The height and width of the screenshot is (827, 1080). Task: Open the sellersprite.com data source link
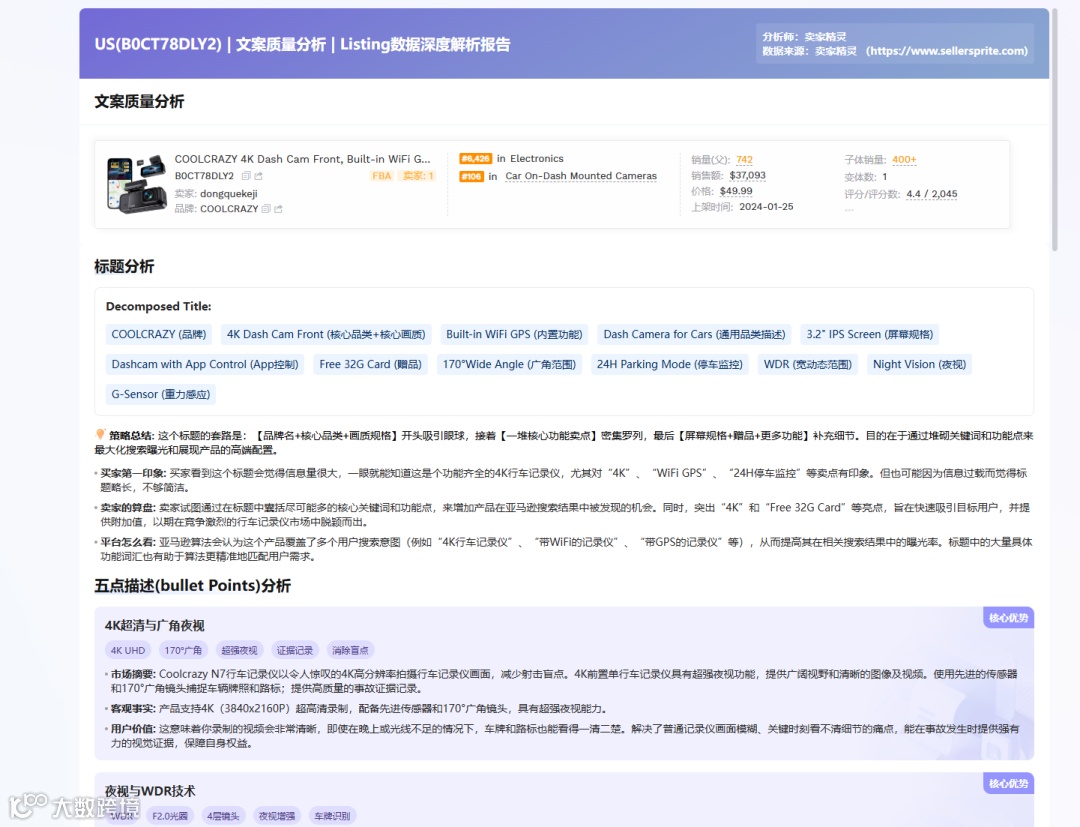click(947, 51)
